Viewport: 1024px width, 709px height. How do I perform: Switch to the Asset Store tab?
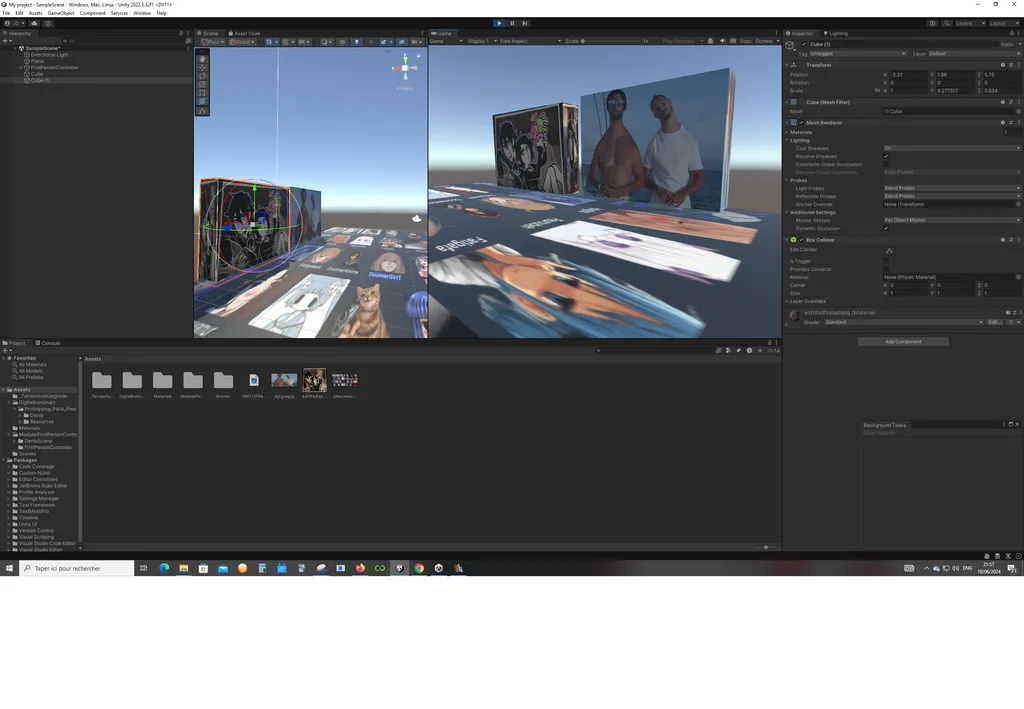(244, 33)
